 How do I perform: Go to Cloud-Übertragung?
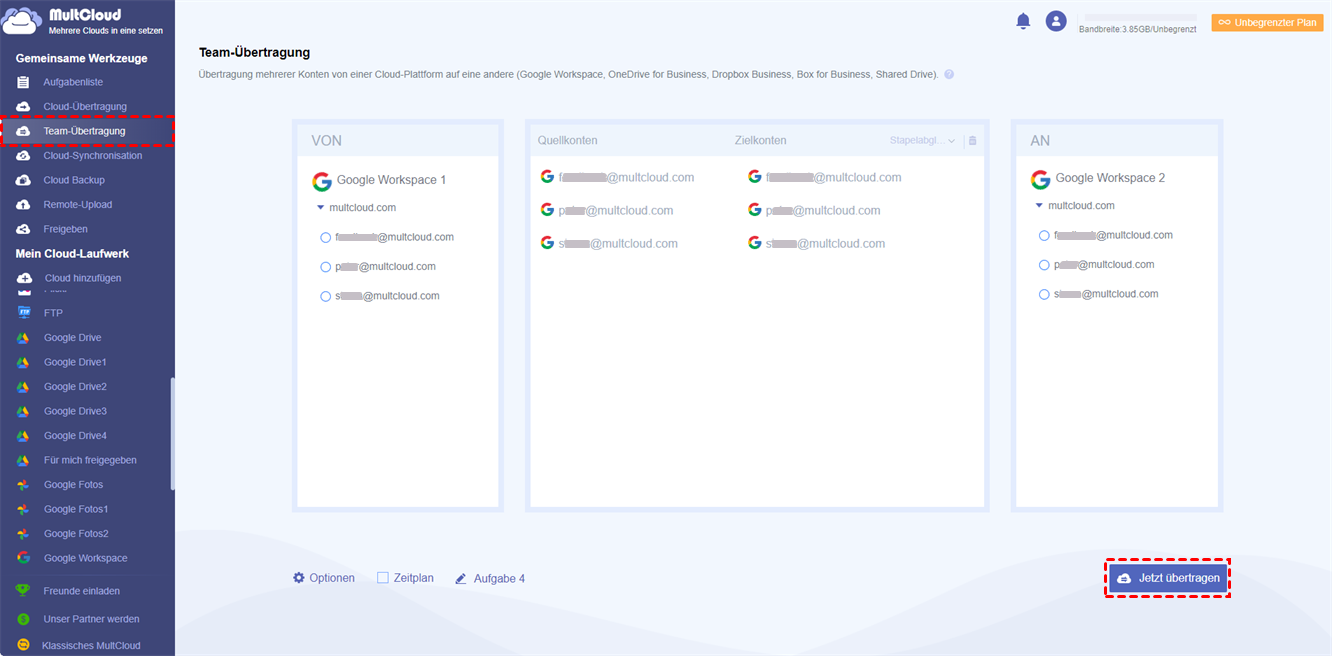(x=87, y=106)
